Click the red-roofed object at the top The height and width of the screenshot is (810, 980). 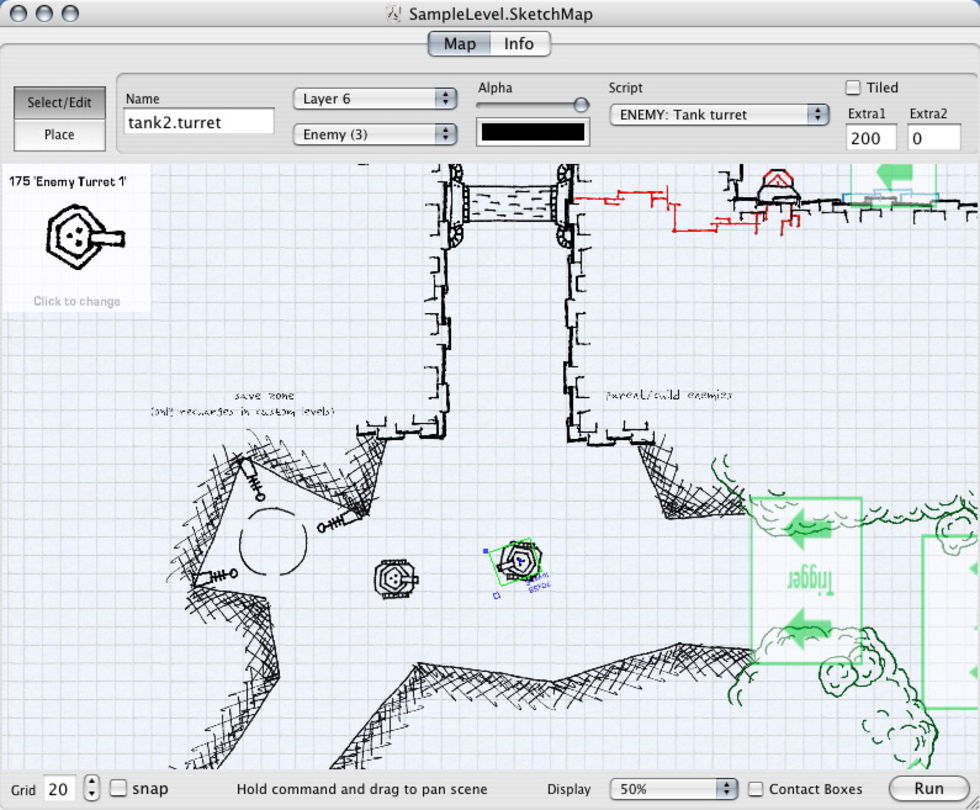[x=777, y=186]
